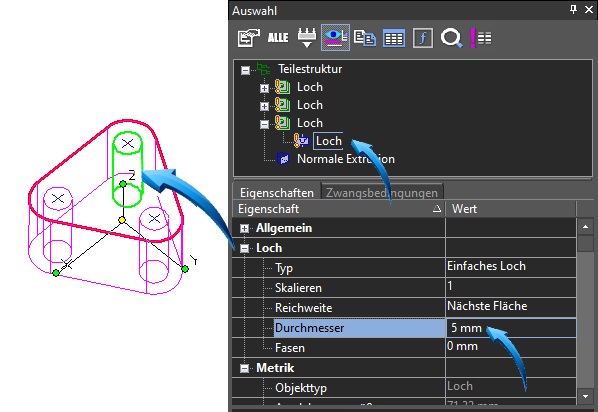Collapse the Teilestruktur tree root
598x412 pixels.
(x=246, y=70)
